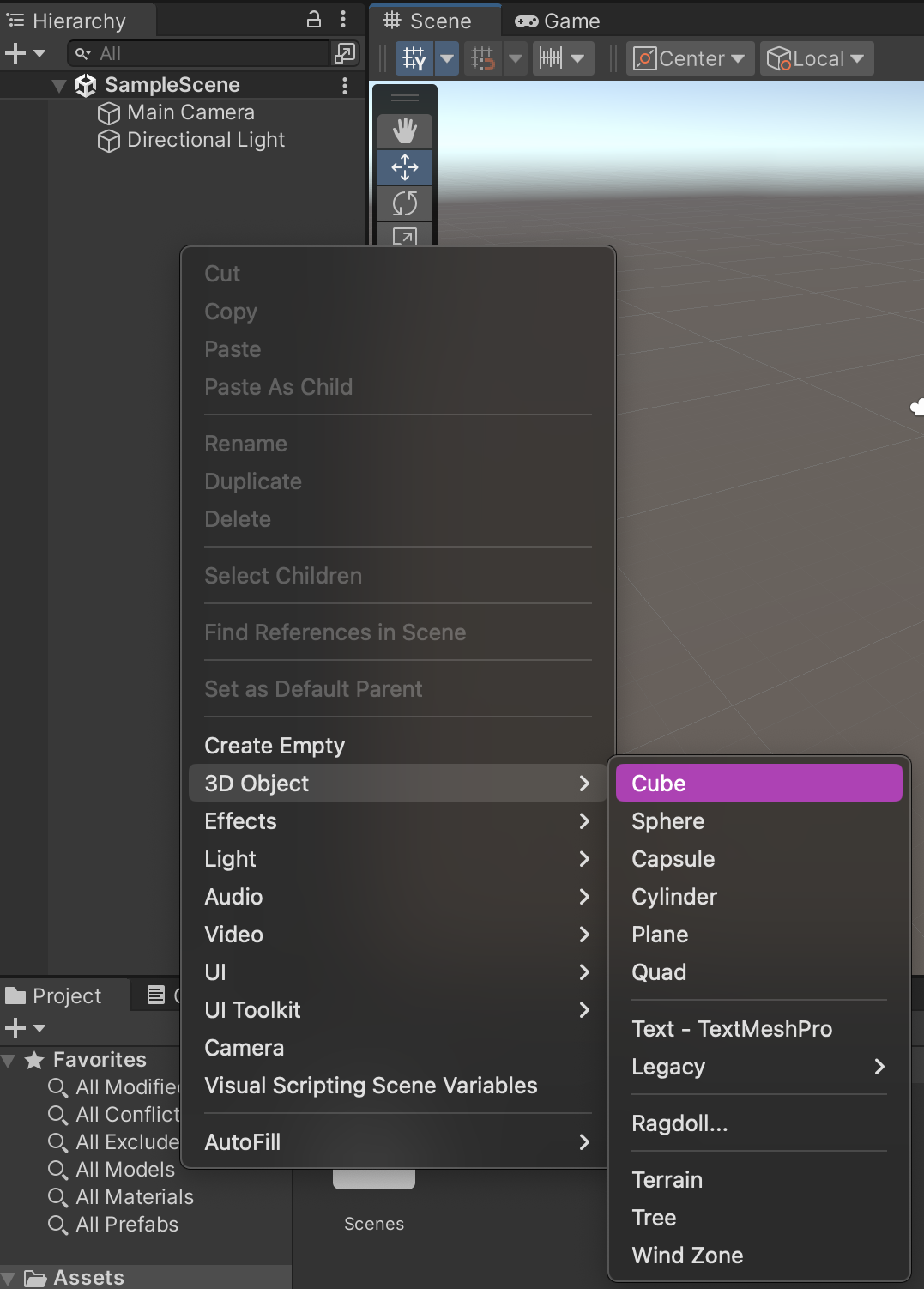Open Hierarchy panel three-dot options menu

click(x=343, y=19)
